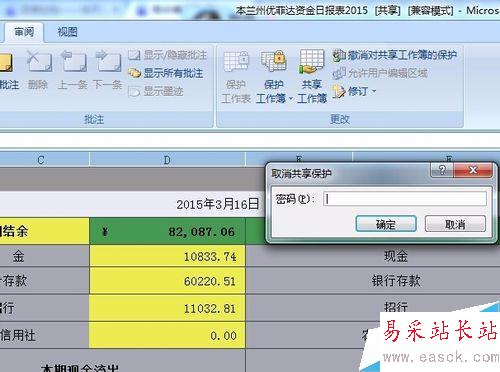Select column D header
500x372 pixels.
click(x=167, y=160)
